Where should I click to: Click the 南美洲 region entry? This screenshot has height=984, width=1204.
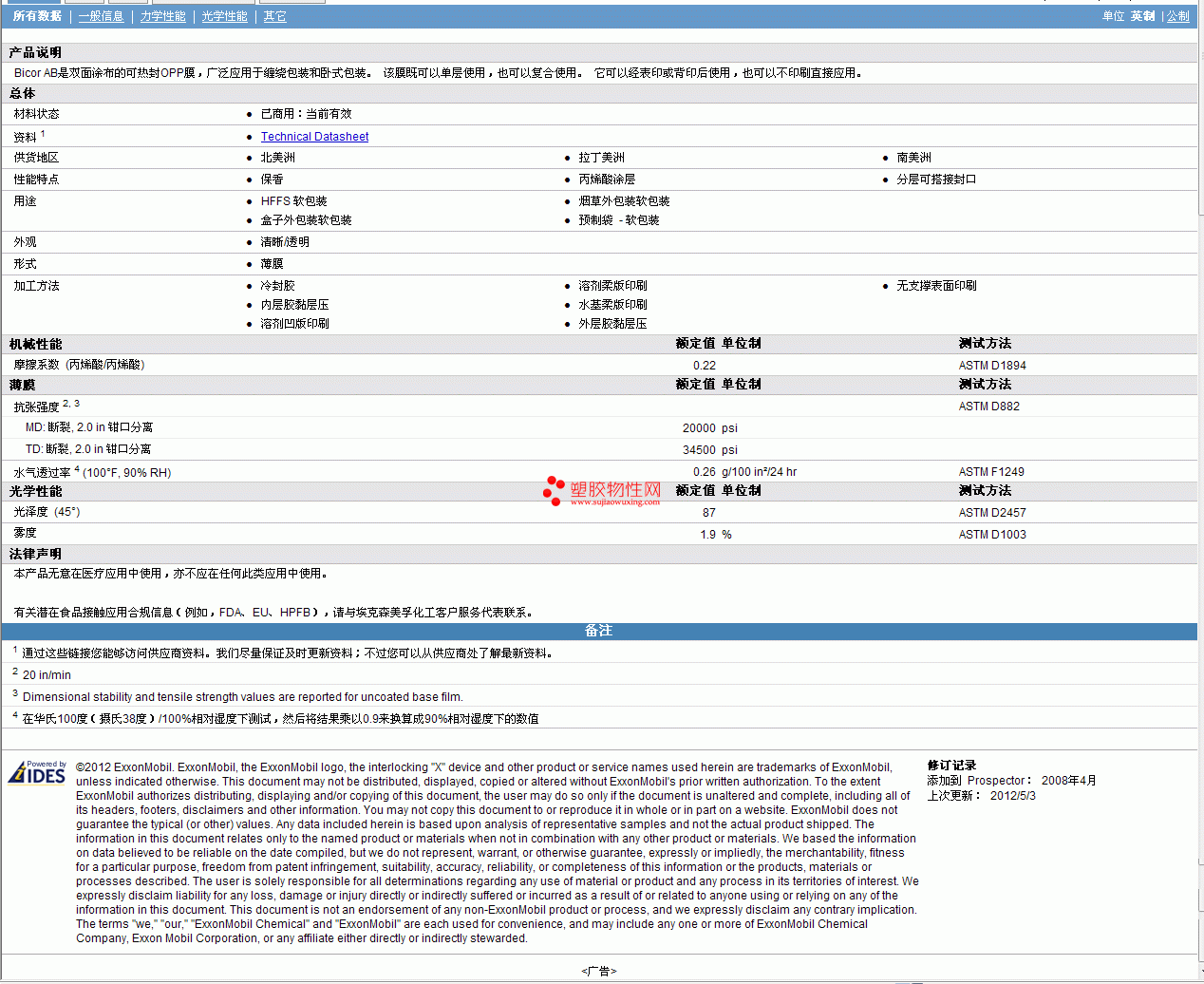914,158
